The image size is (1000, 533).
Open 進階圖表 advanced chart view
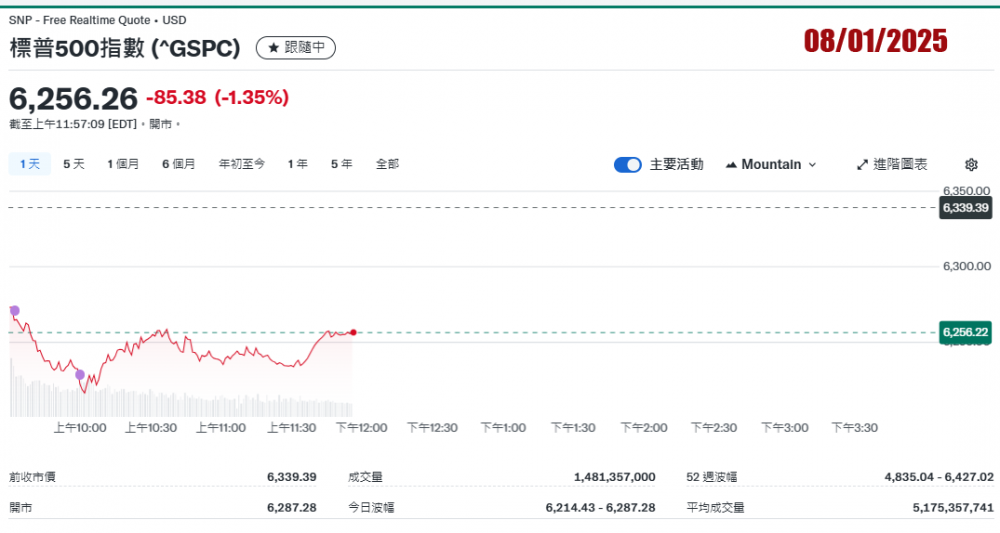[892, 165]
